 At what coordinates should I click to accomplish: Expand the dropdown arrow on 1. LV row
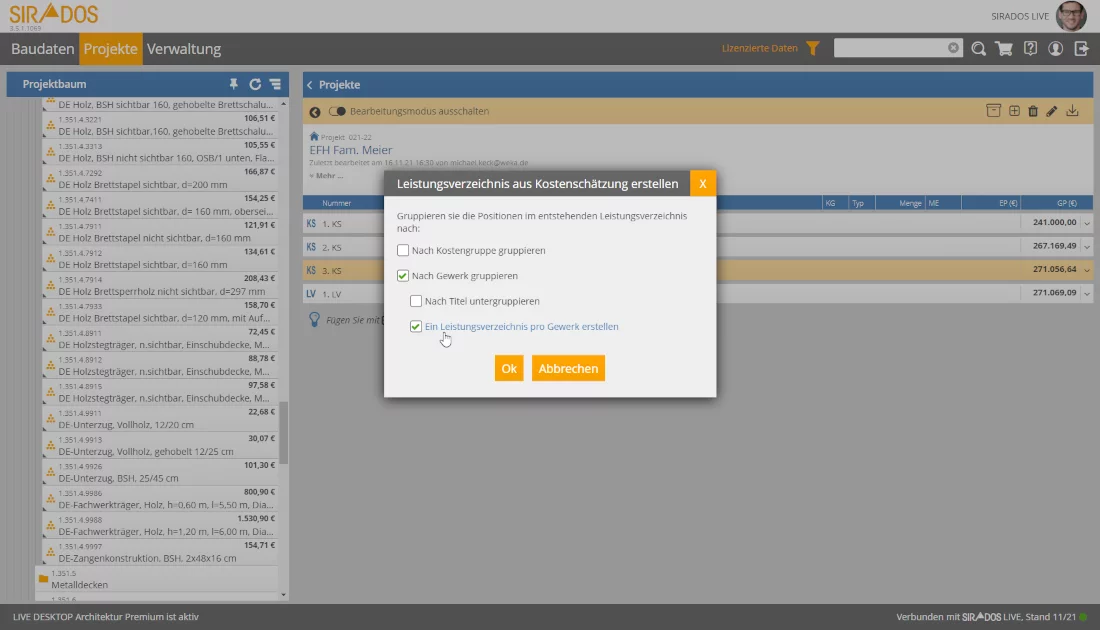[x=1087, y=293]
